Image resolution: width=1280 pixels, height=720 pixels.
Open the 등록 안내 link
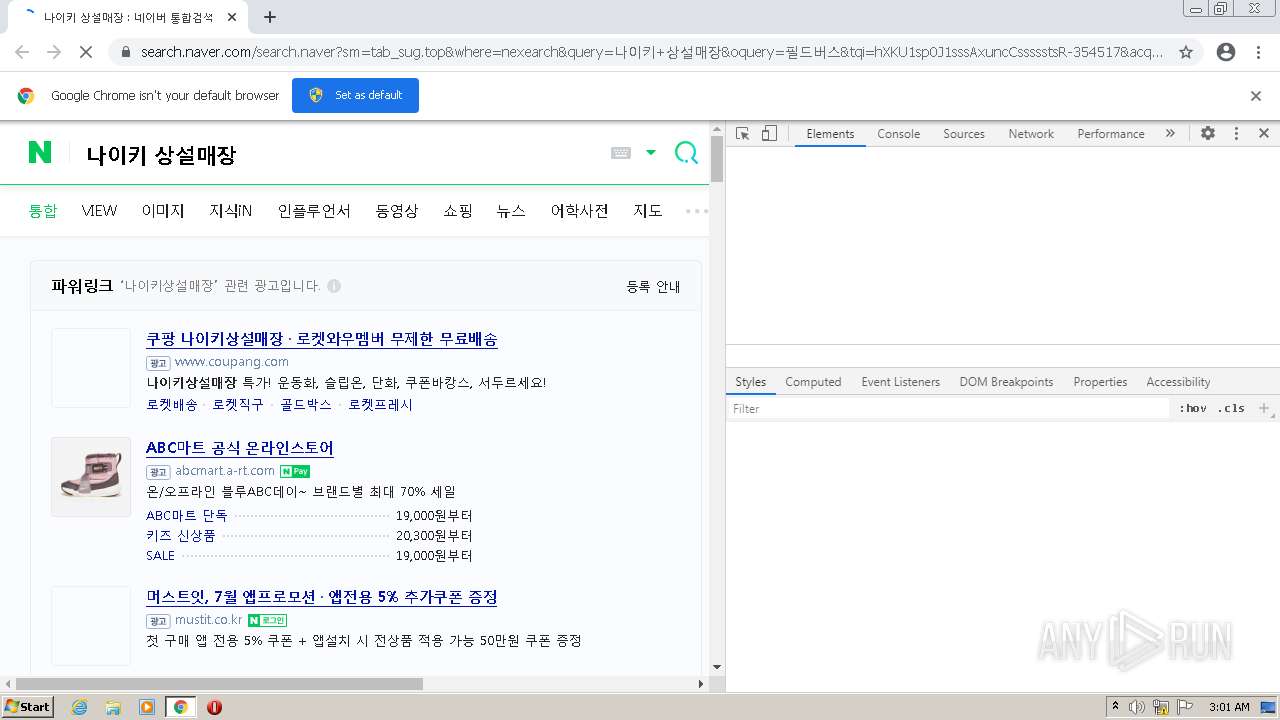click(x=653, y=287)
